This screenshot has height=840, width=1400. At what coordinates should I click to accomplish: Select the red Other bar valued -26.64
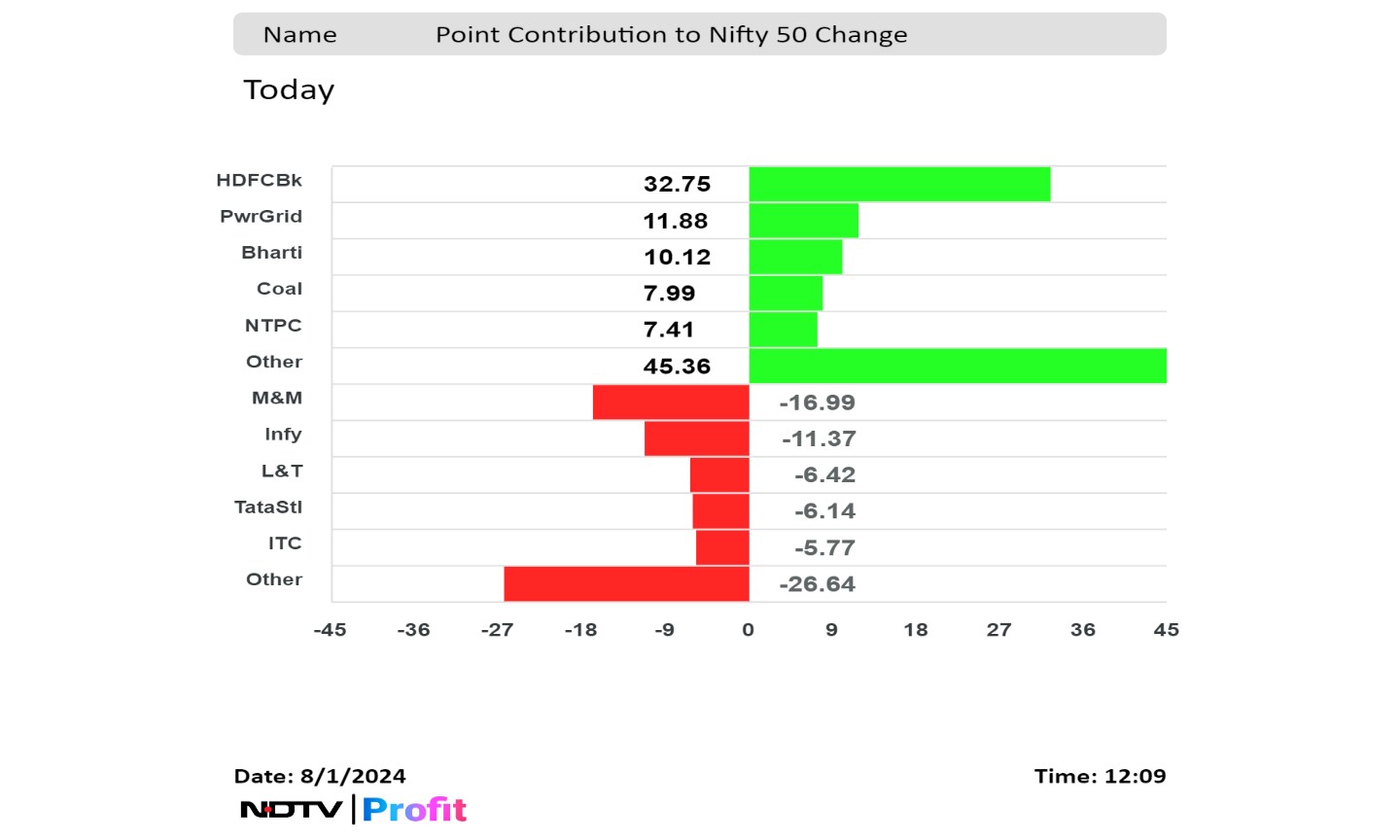[626, 583]
